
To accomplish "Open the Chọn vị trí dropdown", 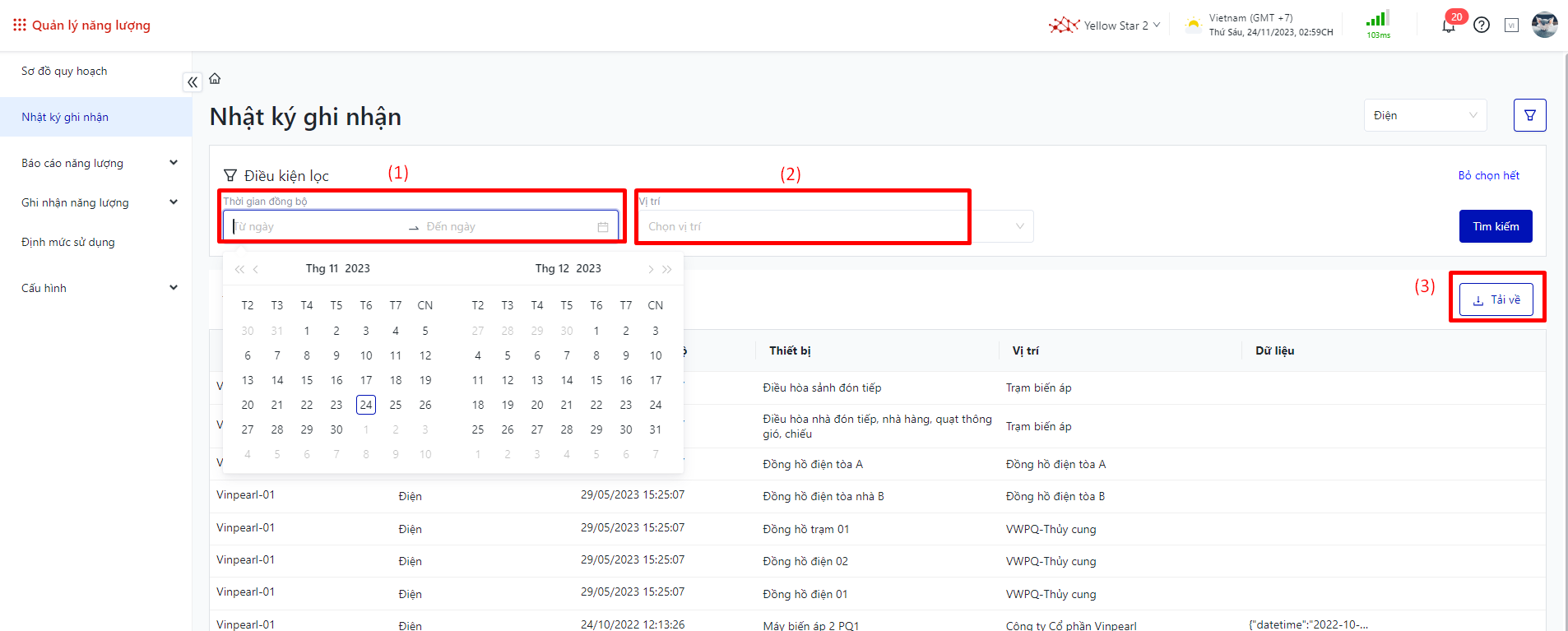I will [x=834, y=226].
